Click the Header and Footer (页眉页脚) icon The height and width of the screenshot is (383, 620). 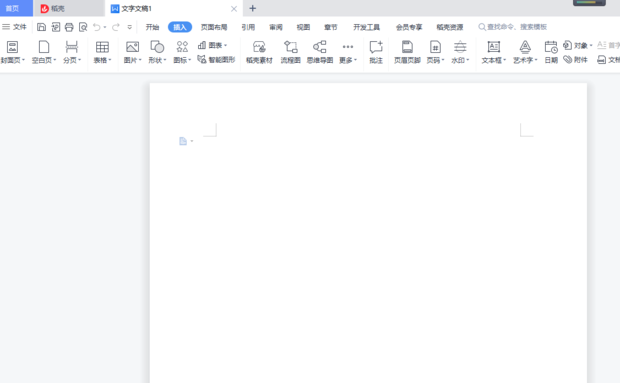(x=407, y=47)
